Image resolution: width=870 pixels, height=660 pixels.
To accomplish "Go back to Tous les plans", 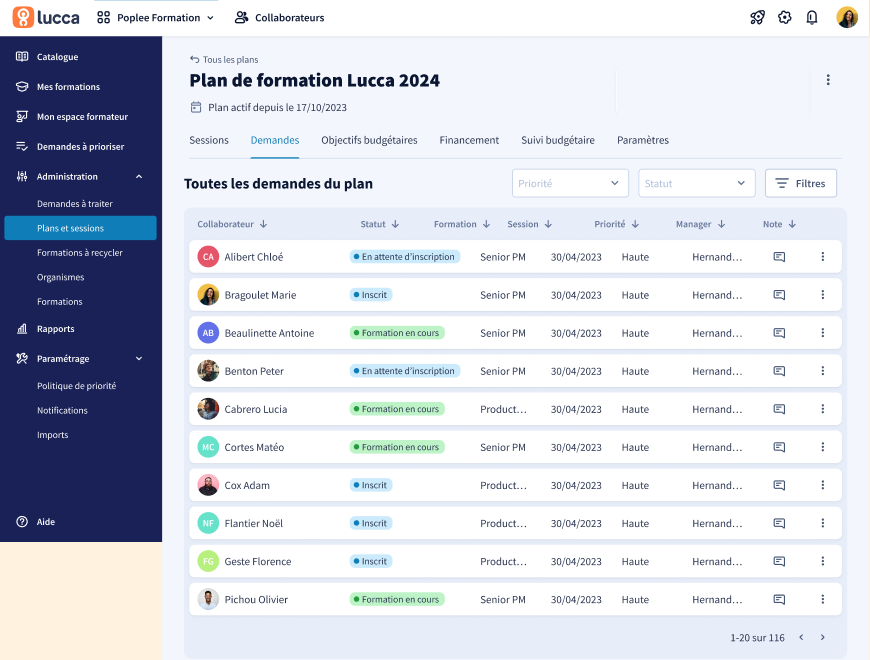I will pyautogui.click(x=224, y=59).
